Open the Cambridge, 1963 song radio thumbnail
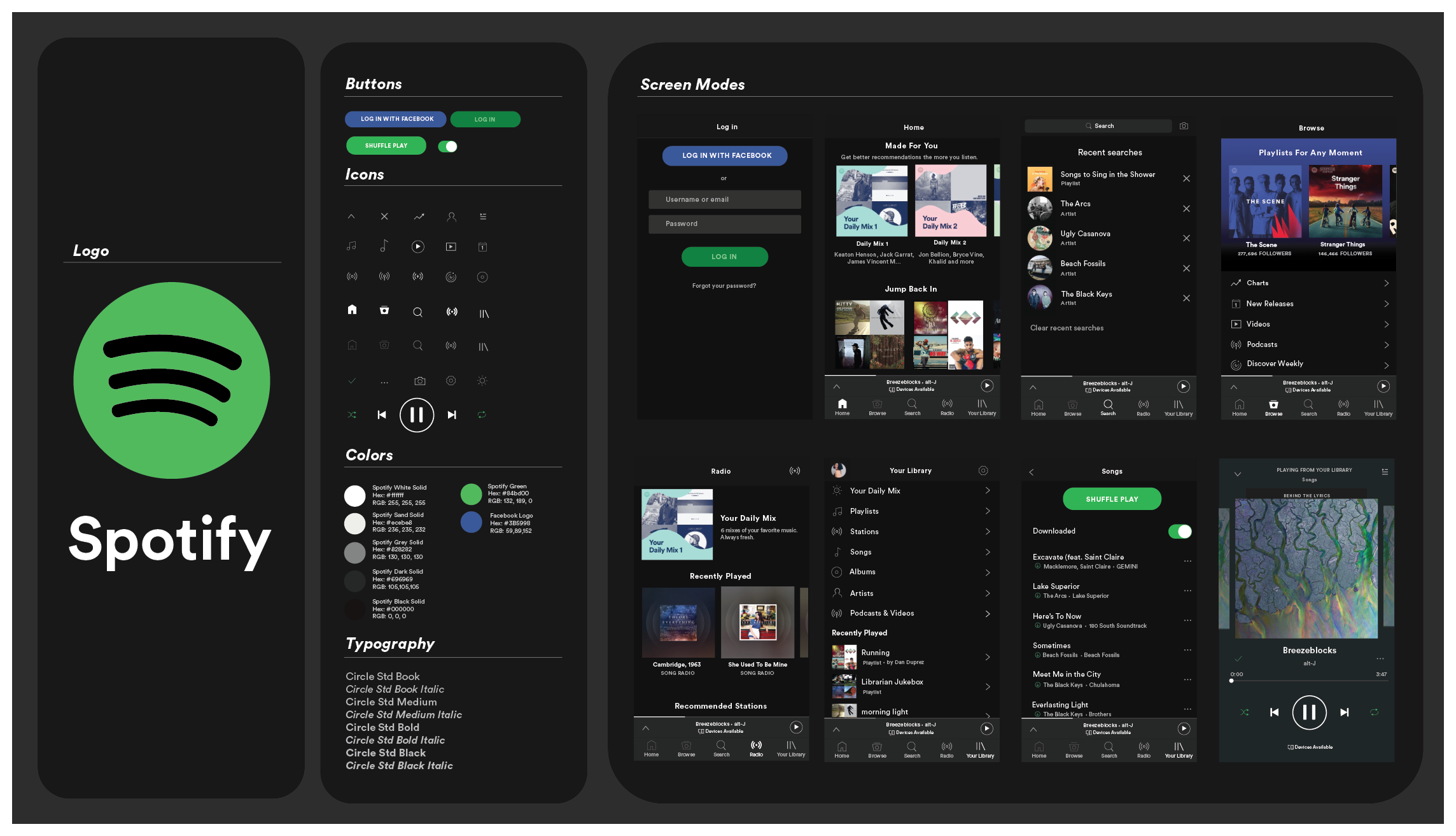Screen dimensions: 1456x836 (678, 623)
